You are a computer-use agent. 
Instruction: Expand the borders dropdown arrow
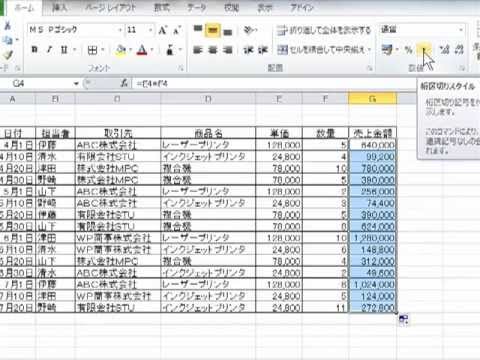click(x=103, y=50)
